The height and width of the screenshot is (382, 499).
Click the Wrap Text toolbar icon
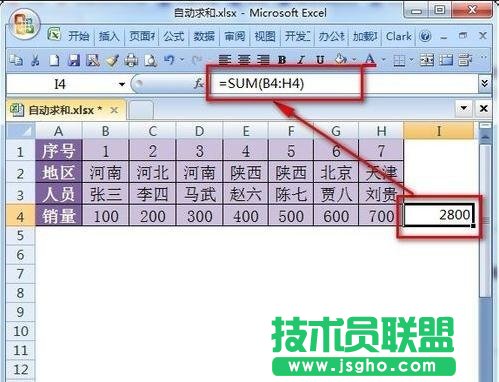pyautogui.click(x=465, y=60)
